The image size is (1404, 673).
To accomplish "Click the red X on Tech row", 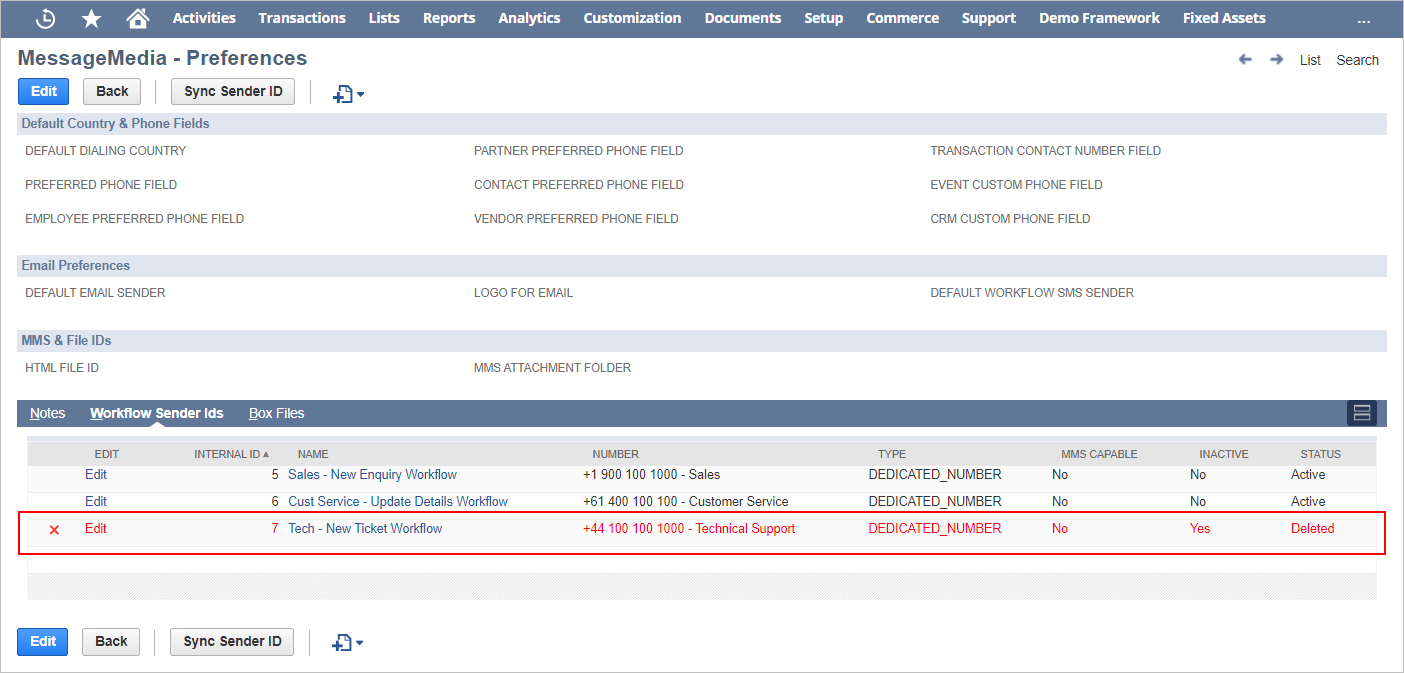I will coord(54,530).
